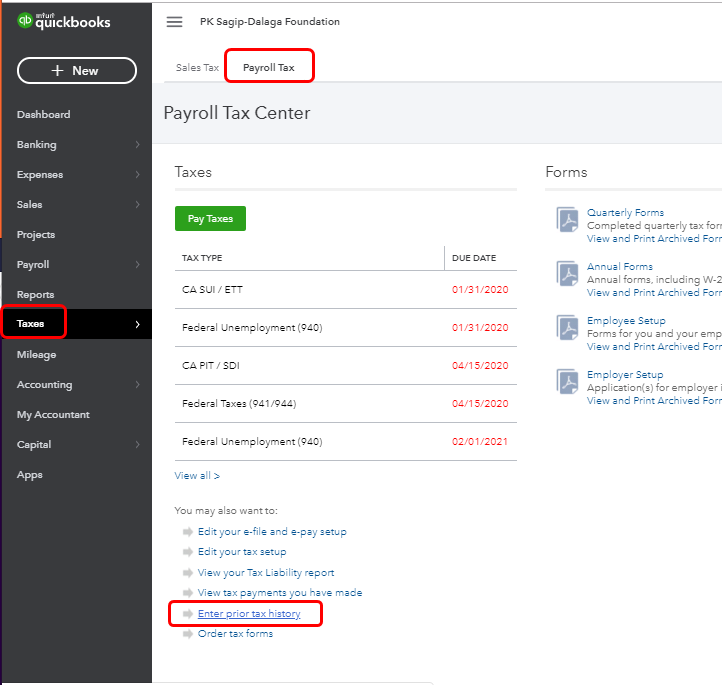The height and width of the screenshot is (685, 722).
Task: Switch to the Sales Tax tab
Action: 197,68
